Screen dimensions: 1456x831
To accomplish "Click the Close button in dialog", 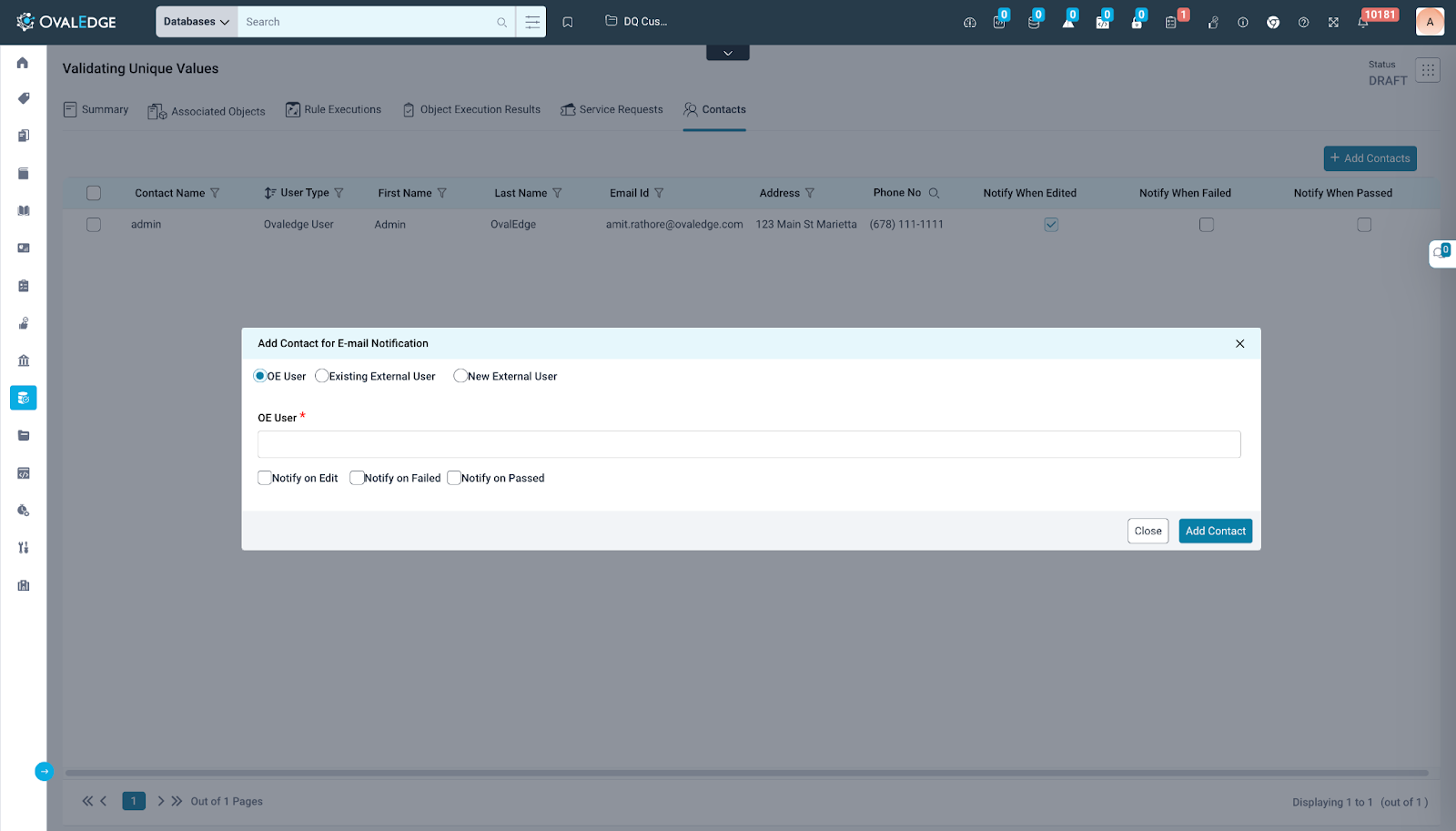I will coord(1148,531).
